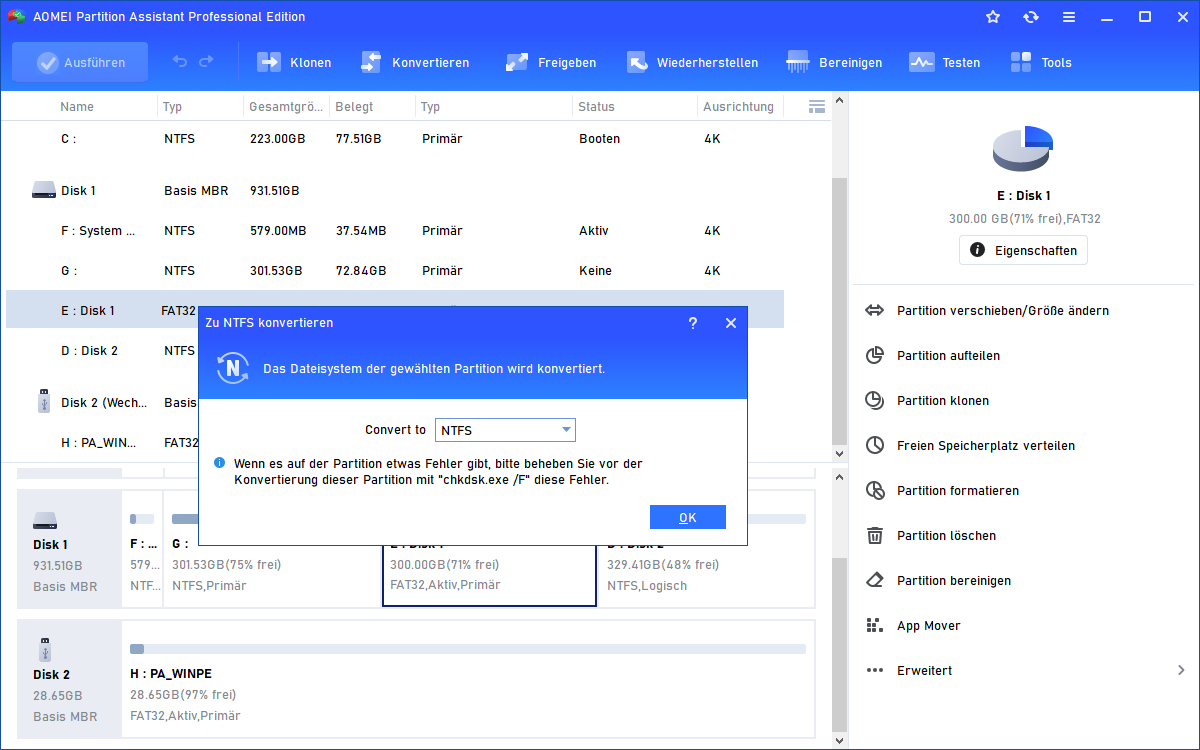
Task: Click the dialog help question mark
Action: tap(693, 323)
